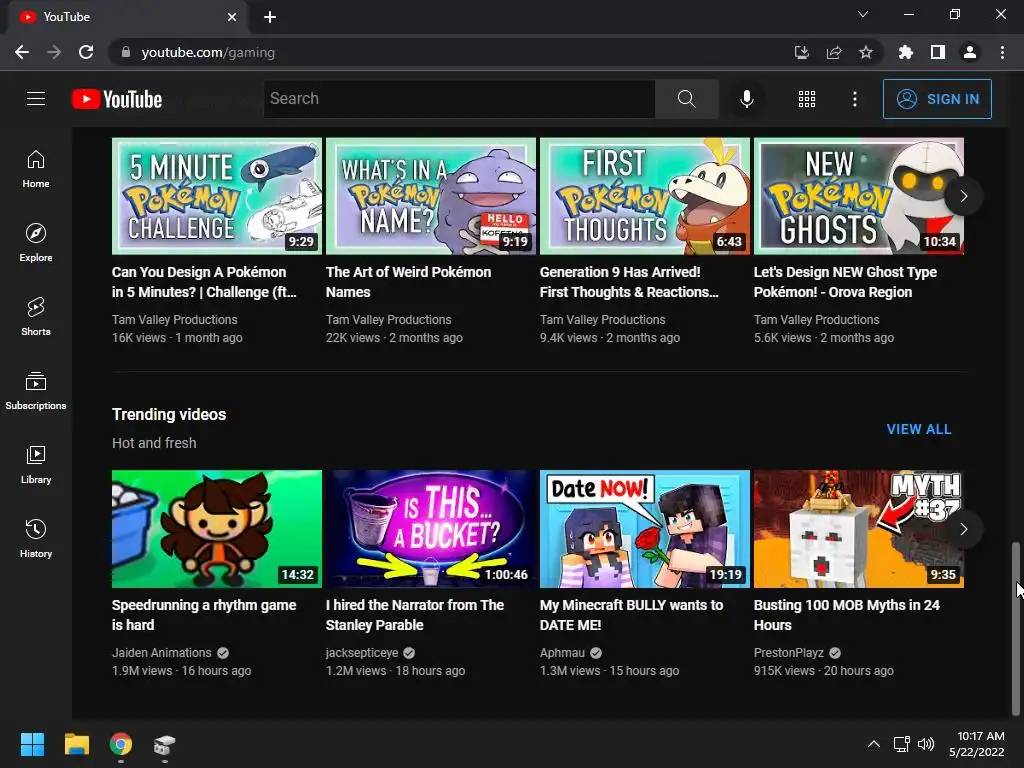Open title 'I hired the Narrator from The Stanley Parable'

415,615
